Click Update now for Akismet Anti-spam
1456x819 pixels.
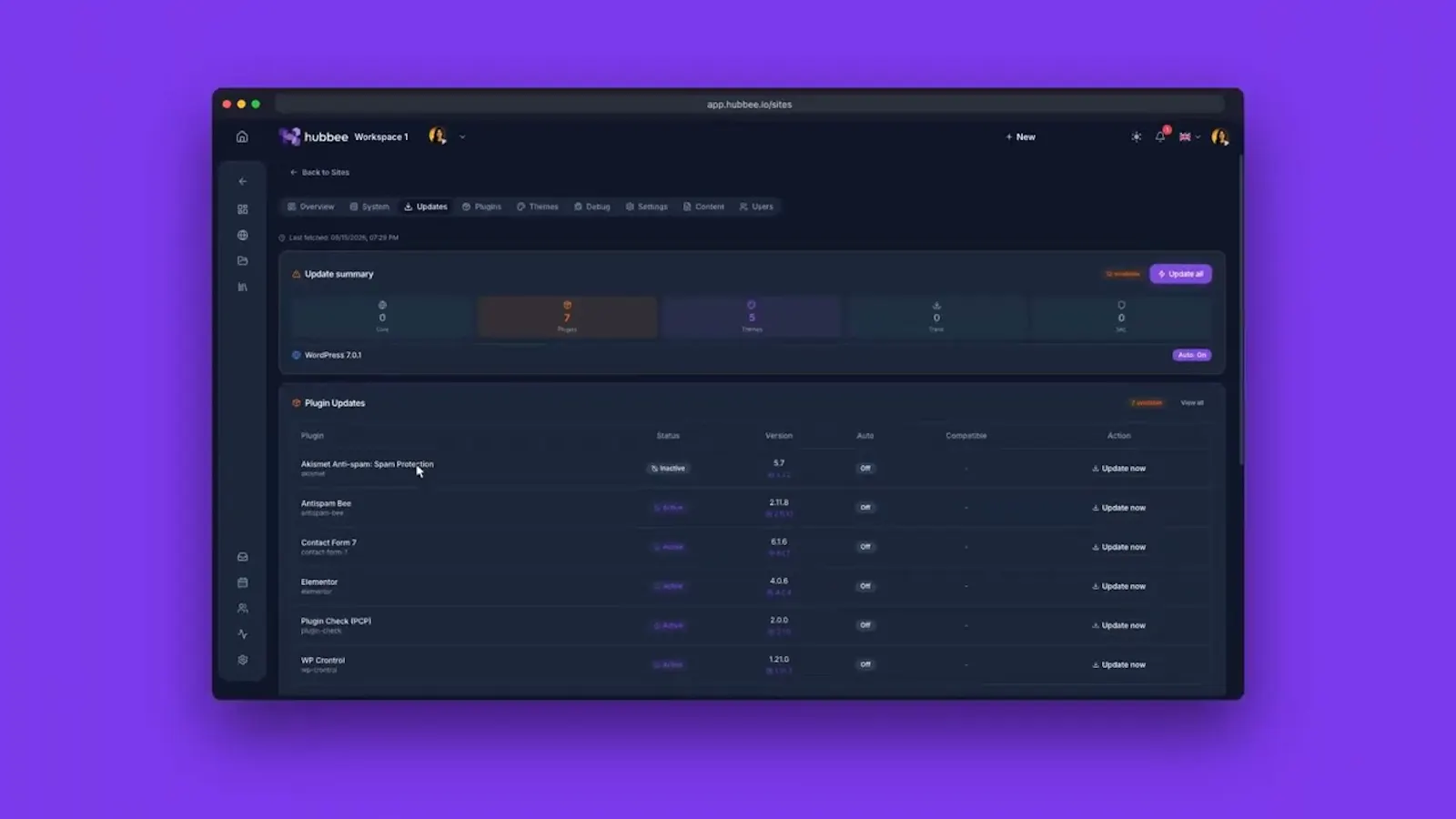click(1118, 469)
